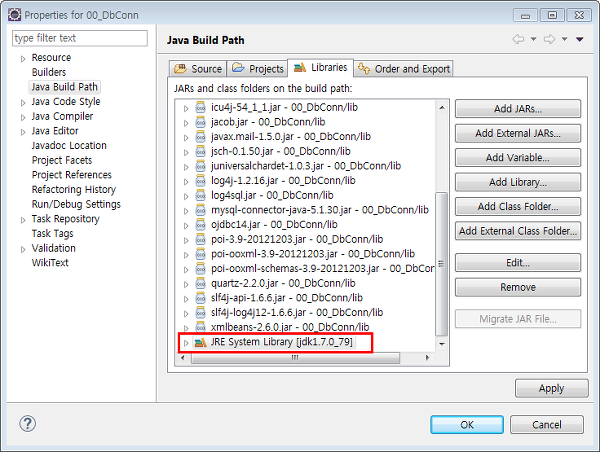
Task: Expand the Java Editor node
Action: tap(23, 132)
